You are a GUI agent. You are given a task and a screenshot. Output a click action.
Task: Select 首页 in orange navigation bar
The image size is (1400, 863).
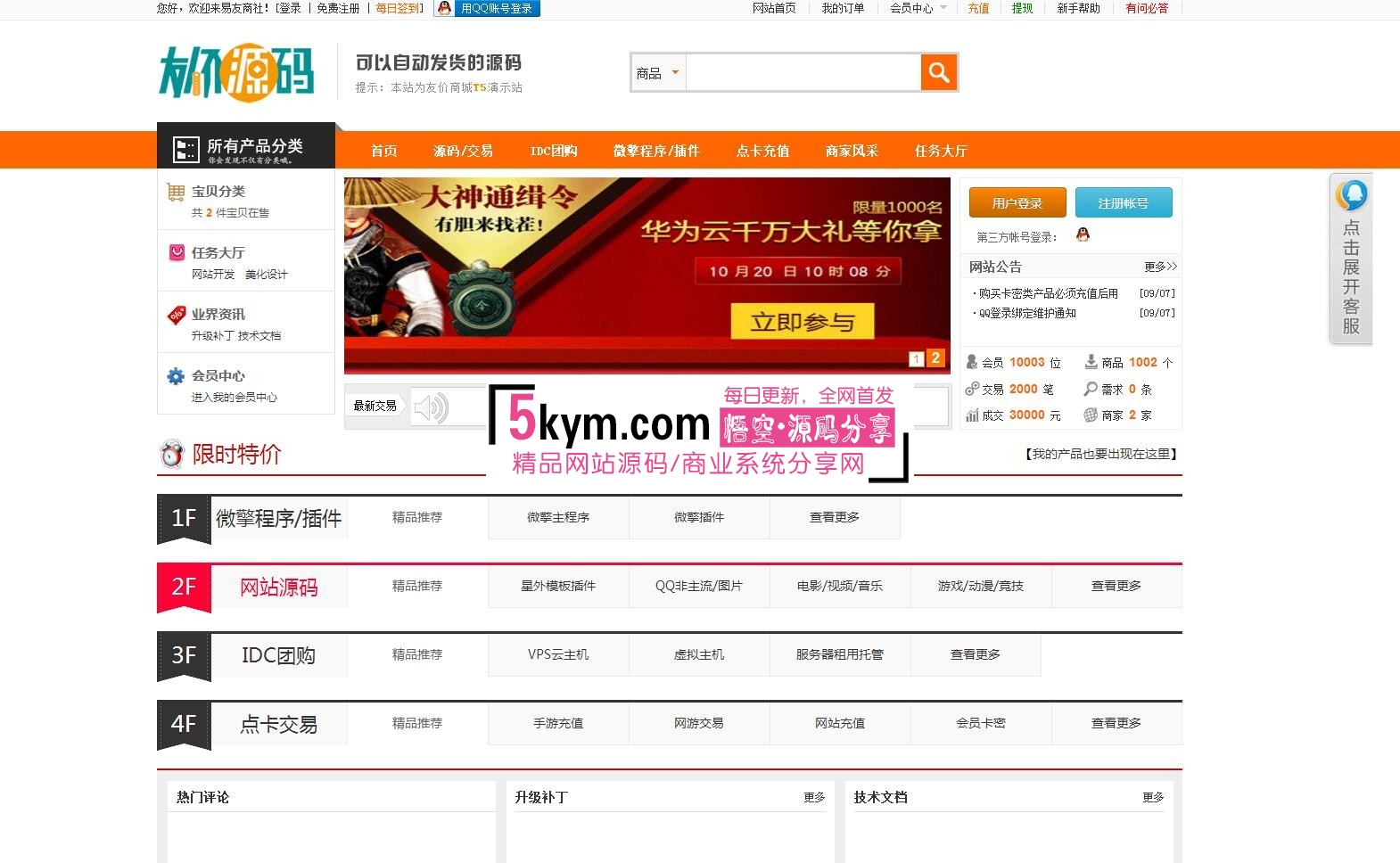[x=384, y=151]
